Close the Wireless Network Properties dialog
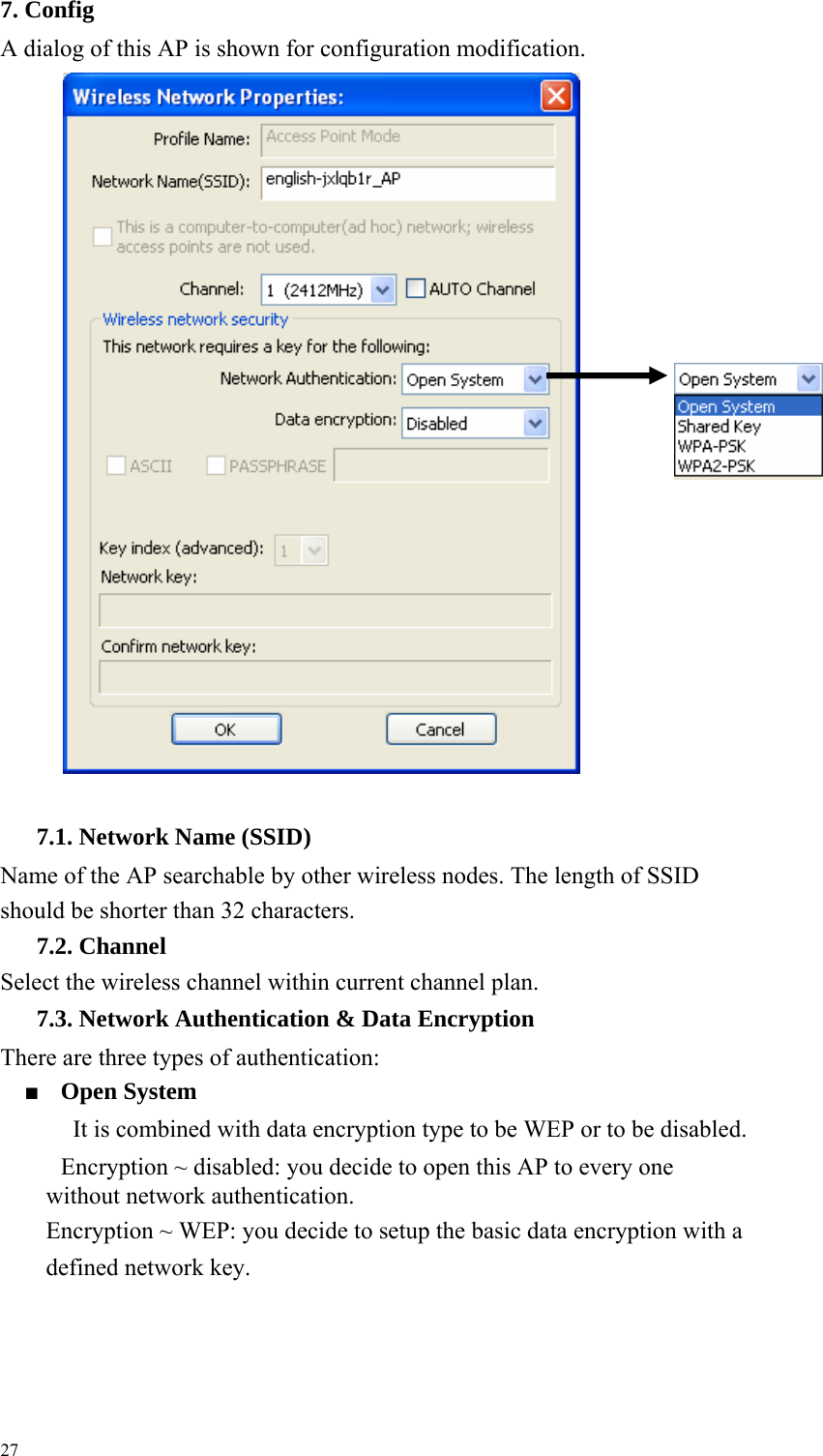The width and height of the screenshot is (823, 1456). 556,96
